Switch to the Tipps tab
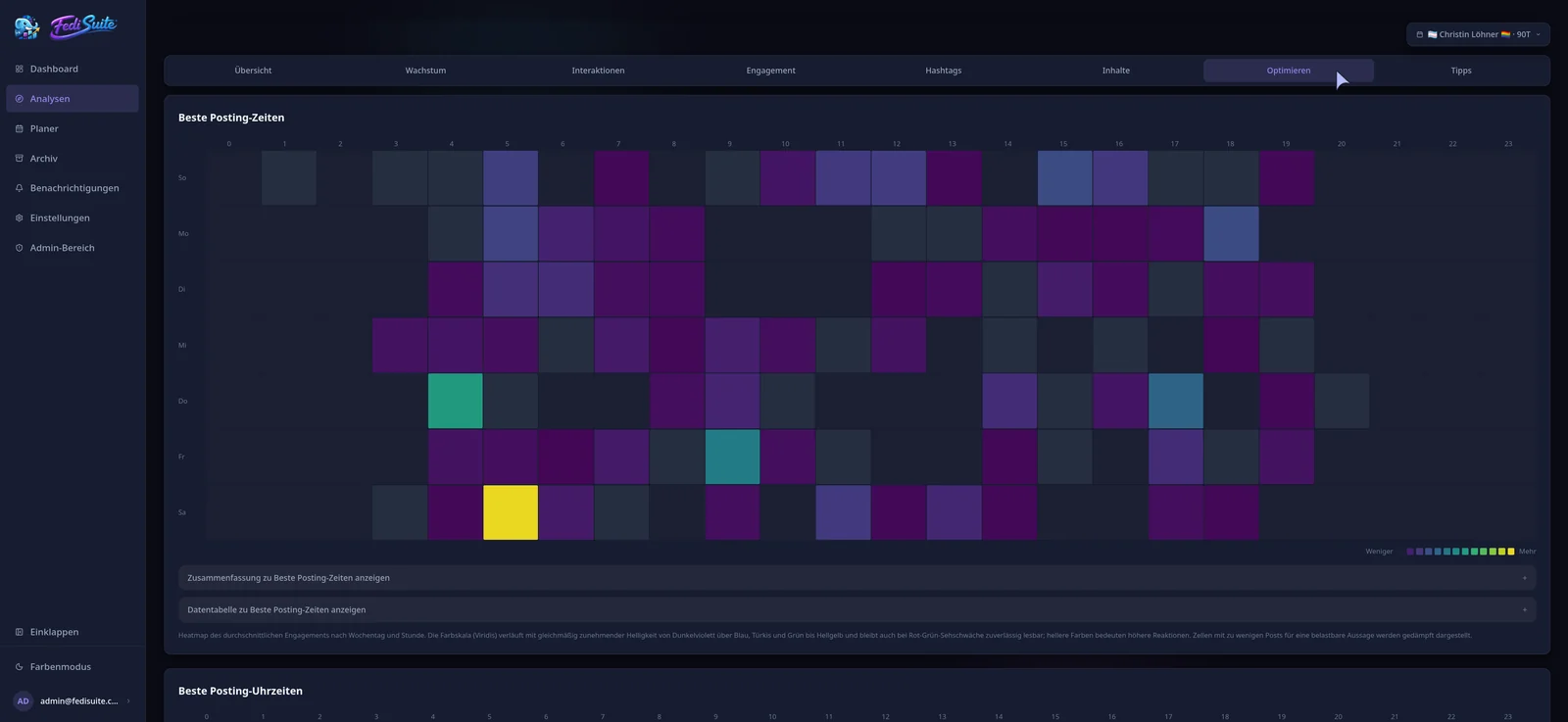Viewport: 1568px width, 722px height. point(1460,71)
